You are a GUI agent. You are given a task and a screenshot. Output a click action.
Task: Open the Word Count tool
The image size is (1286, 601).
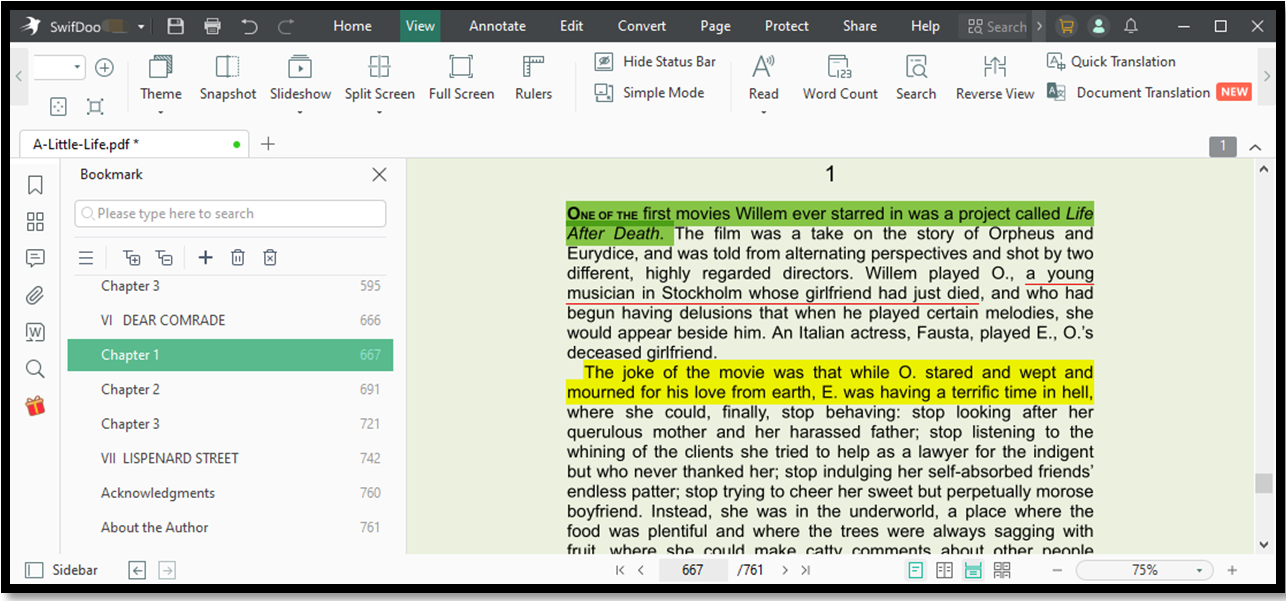point(840,78)
